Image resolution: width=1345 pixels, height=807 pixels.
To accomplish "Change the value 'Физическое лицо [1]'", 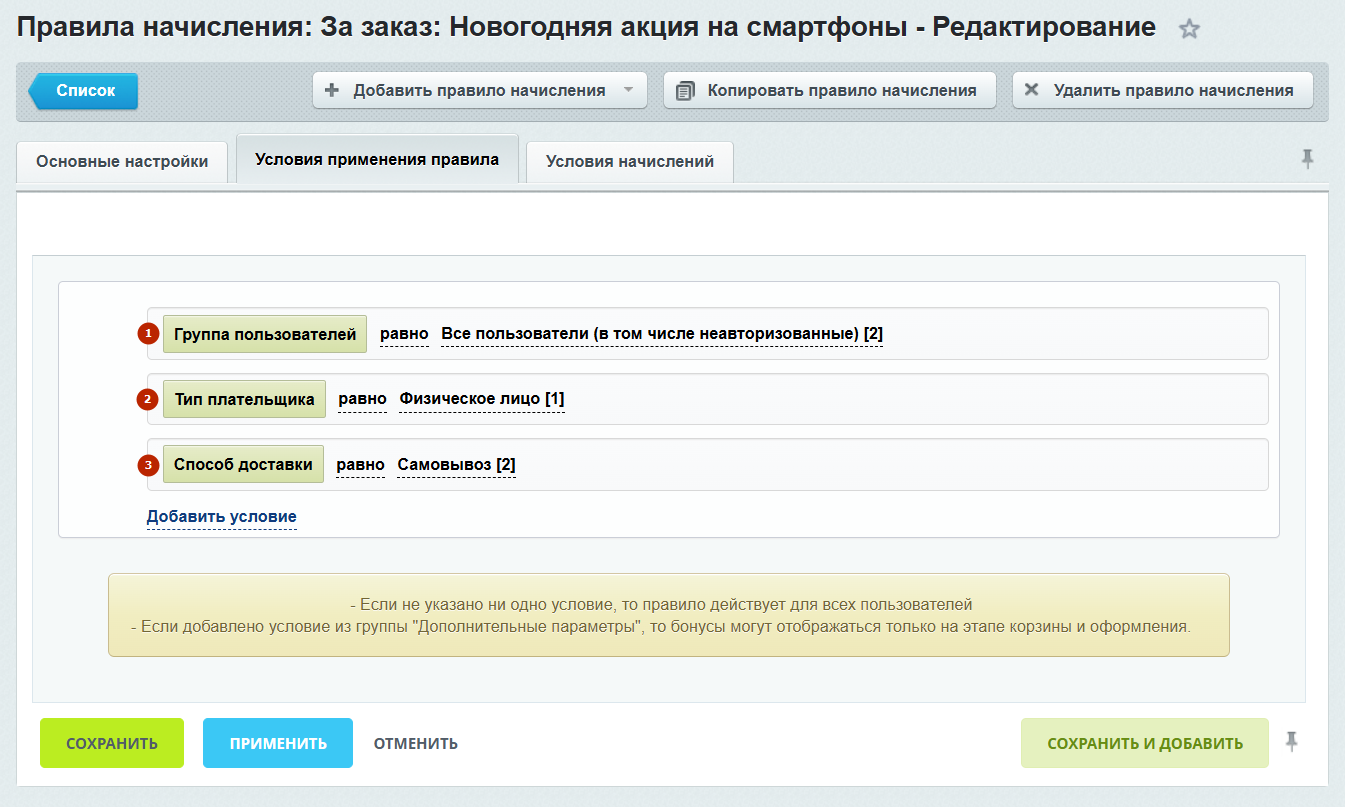I will [482, 399].
